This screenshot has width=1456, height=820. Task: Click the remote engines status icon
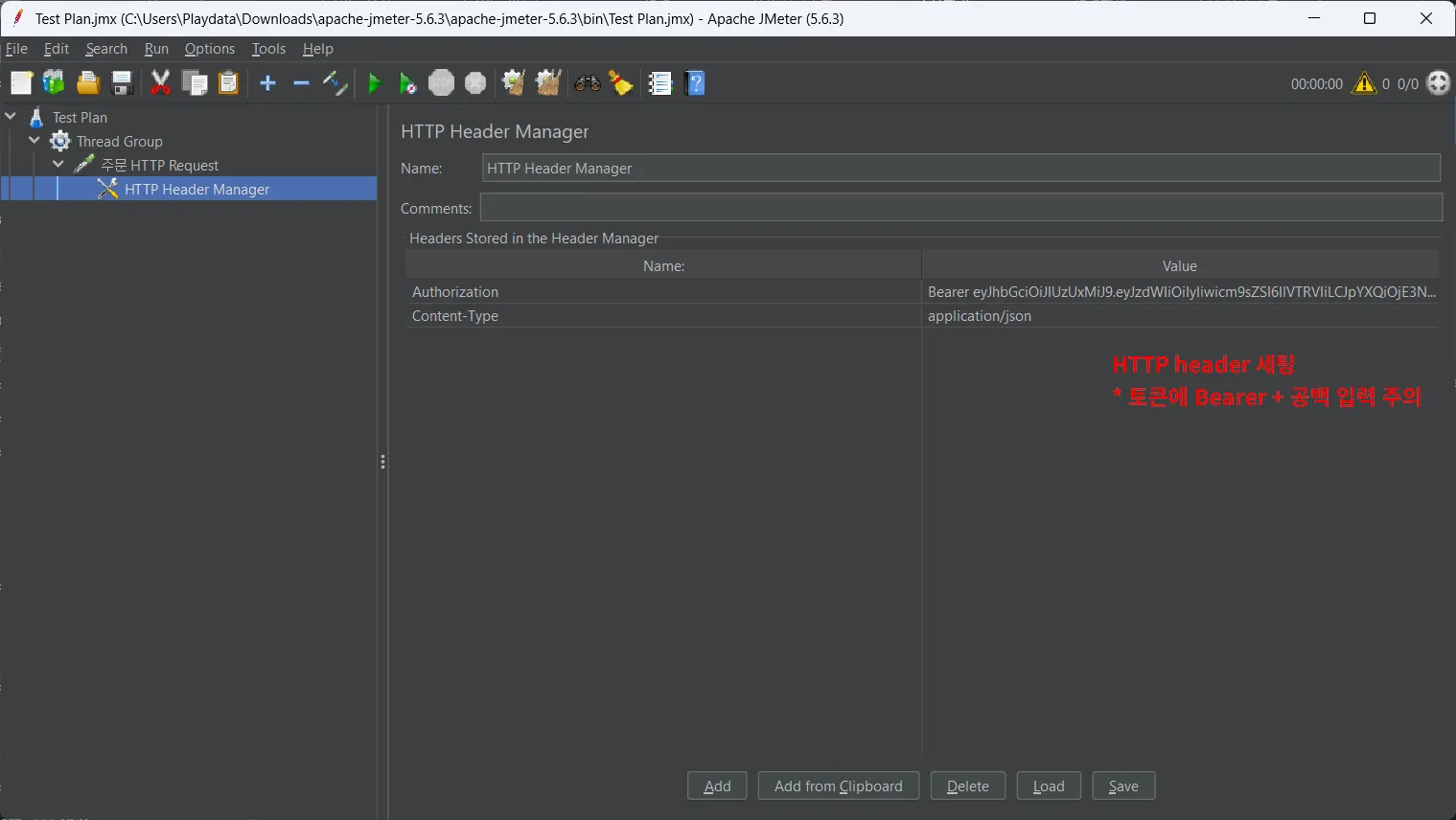[1439, 83]
